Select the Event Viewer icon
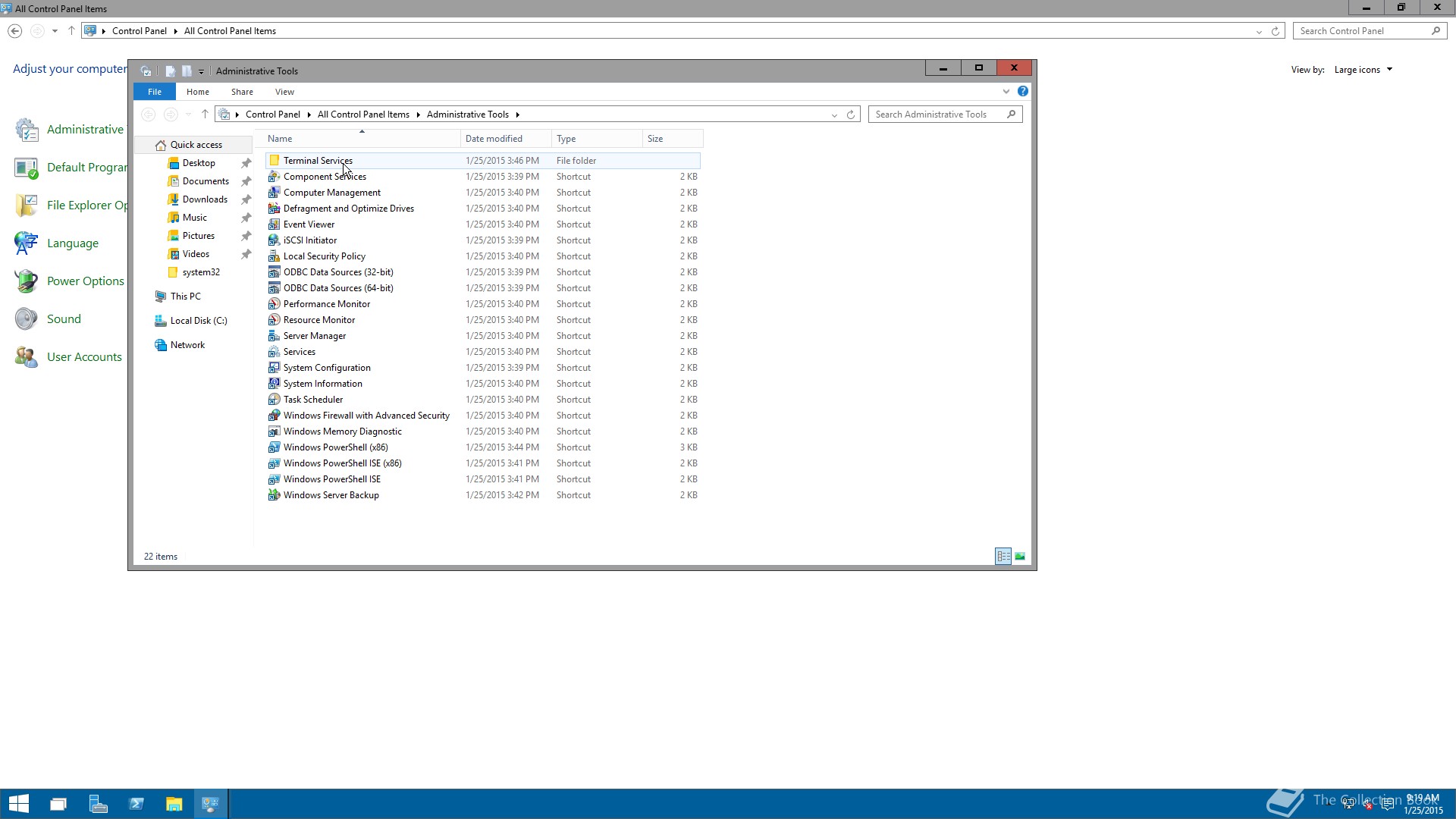1456x819 pixels. (275, 224)
